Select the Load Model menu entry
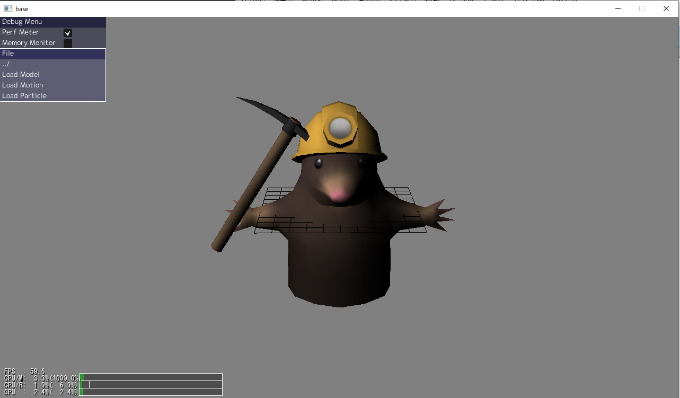680x398 pixels. [x=53, y=75]
